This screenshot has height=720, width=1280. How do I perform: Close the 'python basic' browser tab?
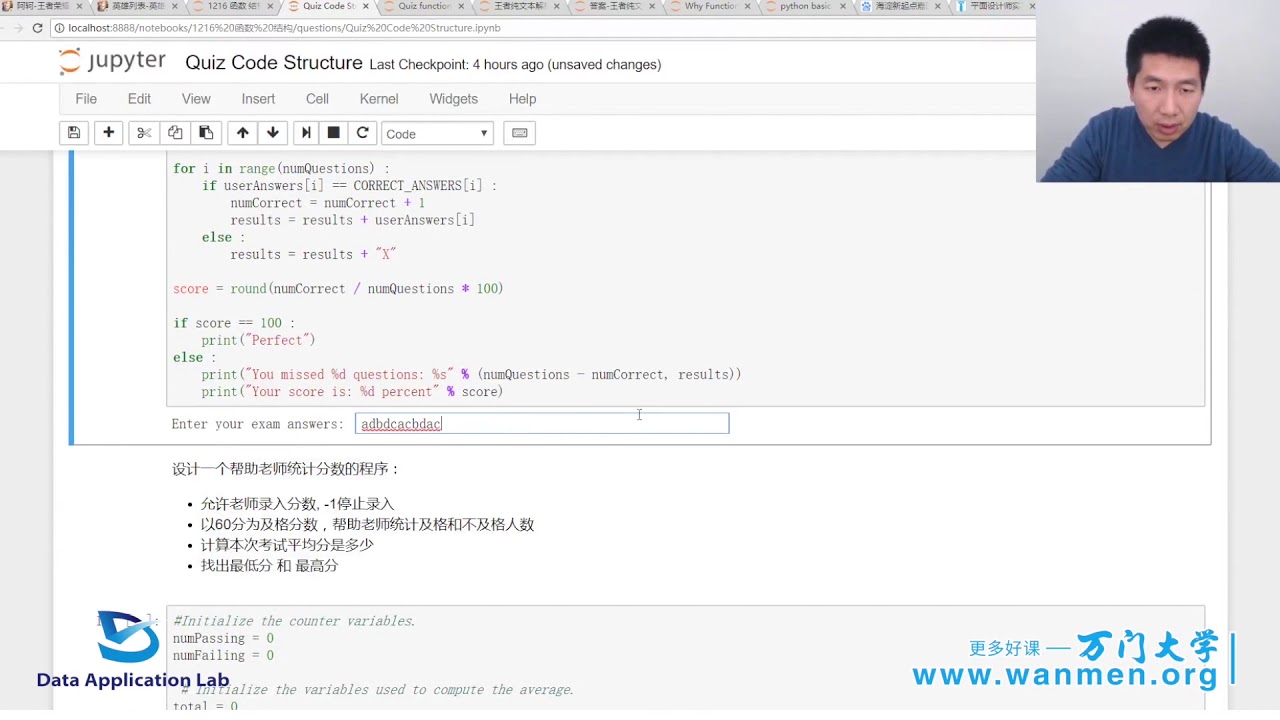842,6
